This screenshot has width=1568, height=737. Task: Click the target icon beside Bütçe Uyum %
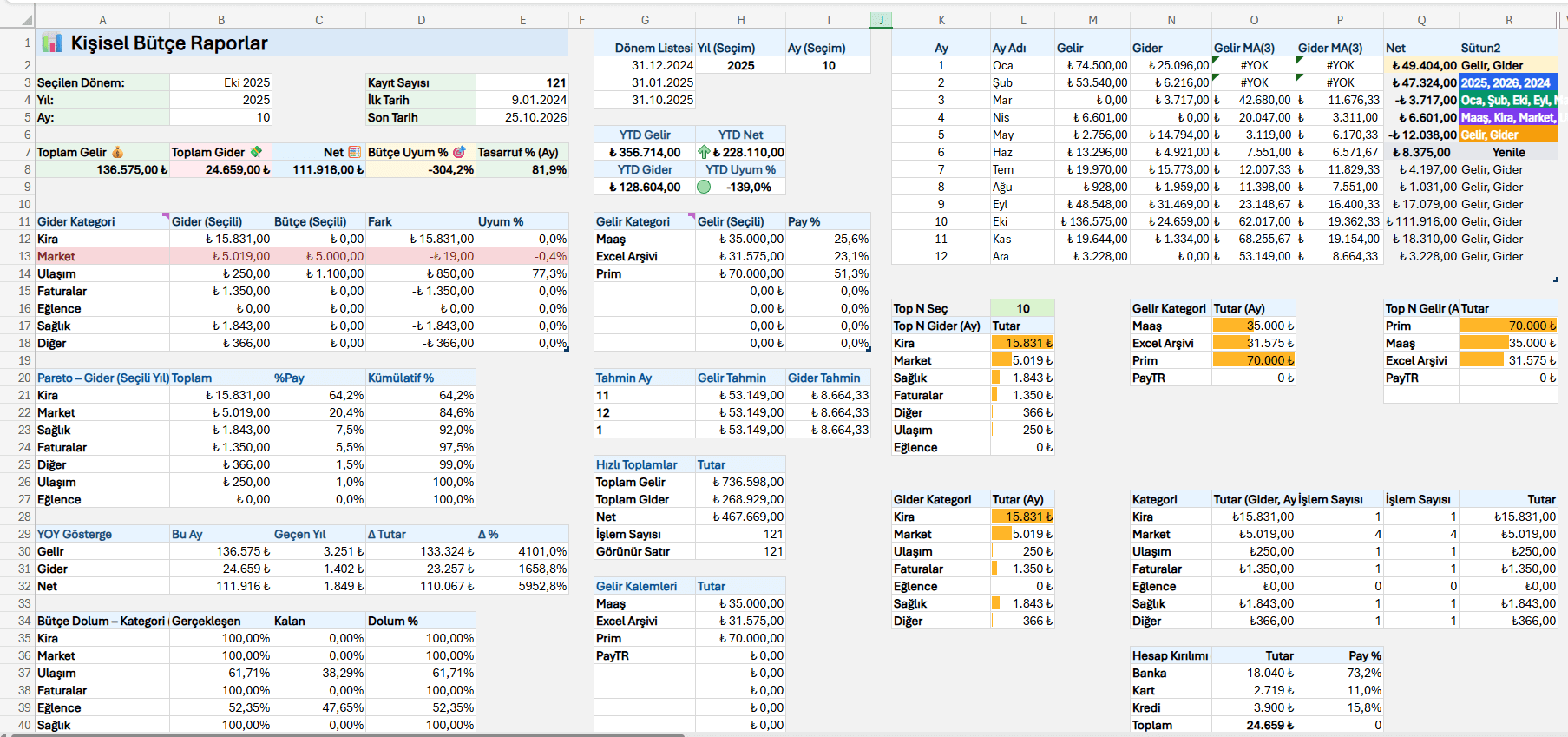pyautogui.click(x=459, y=152)
